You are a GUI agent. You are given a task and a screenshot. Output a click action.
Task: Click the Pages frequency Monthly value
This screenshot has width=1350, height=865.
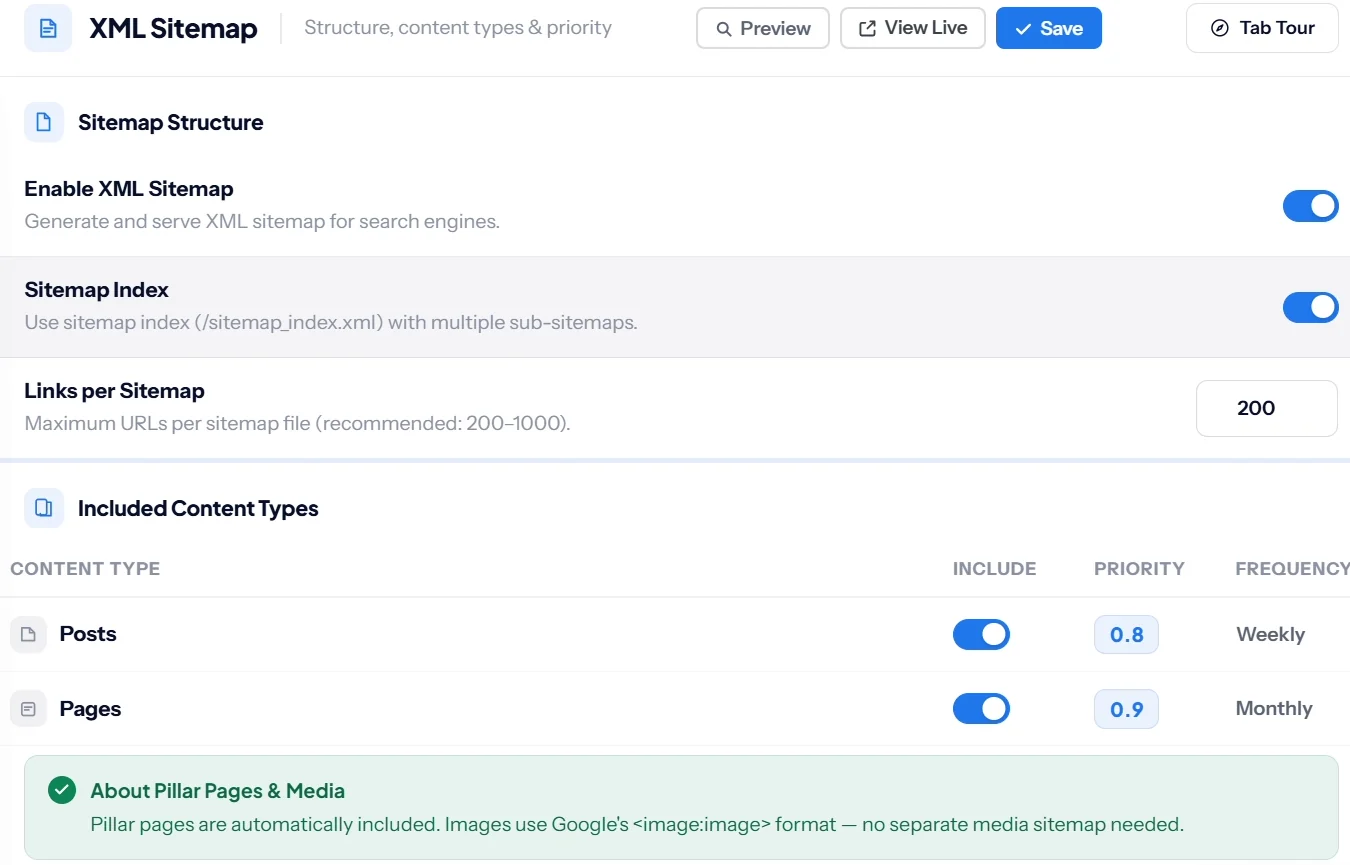point(1274,708)
